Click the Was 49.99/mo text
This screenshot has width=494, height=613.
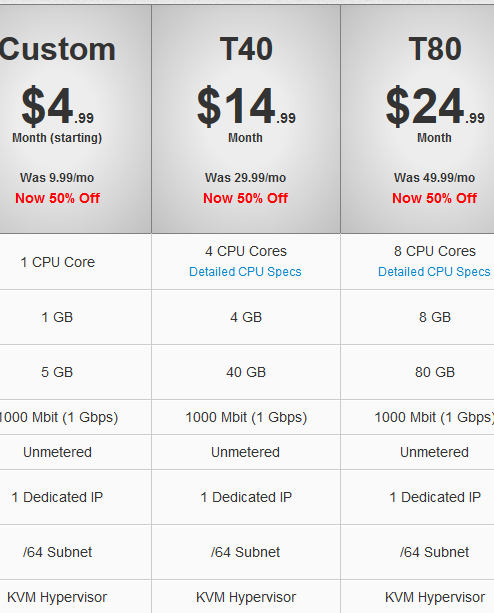pyautogui.click(x=435, y=178)
